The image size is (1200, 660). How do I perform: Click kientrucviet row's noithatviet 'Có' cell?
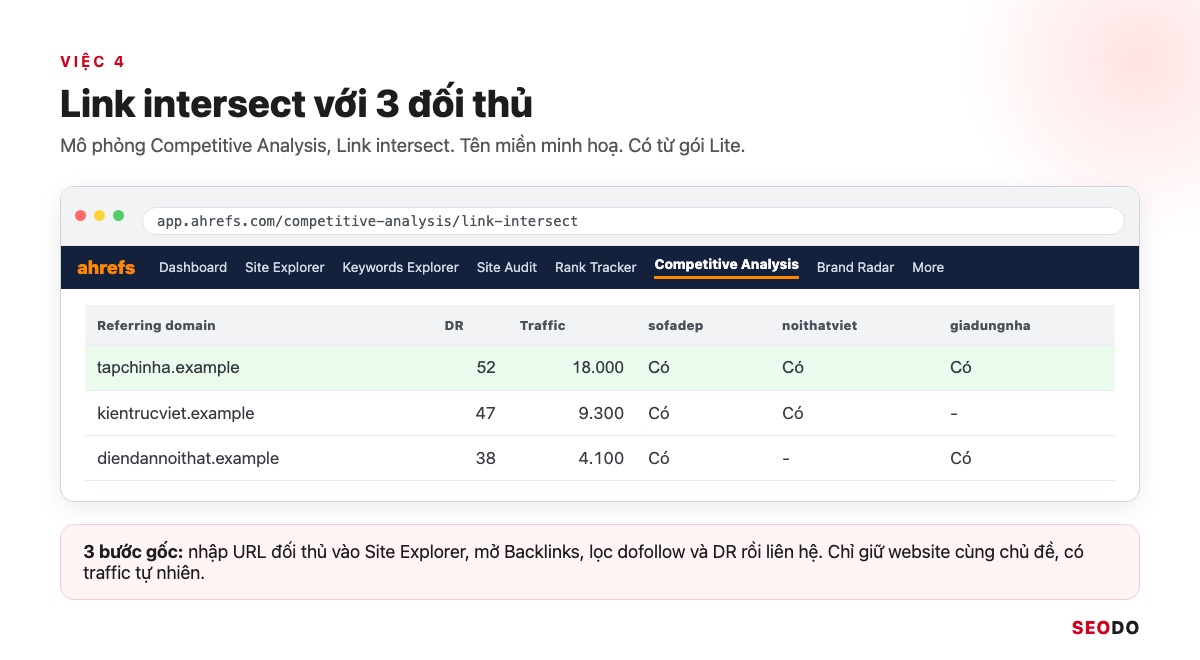792,413
